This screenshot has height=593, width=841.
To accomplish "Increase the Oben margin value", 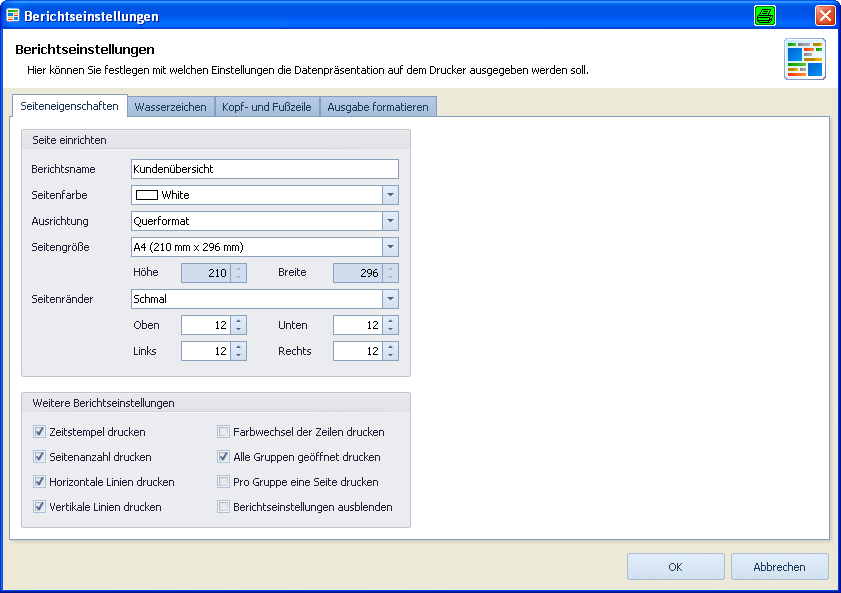I will tap(239, 321).
